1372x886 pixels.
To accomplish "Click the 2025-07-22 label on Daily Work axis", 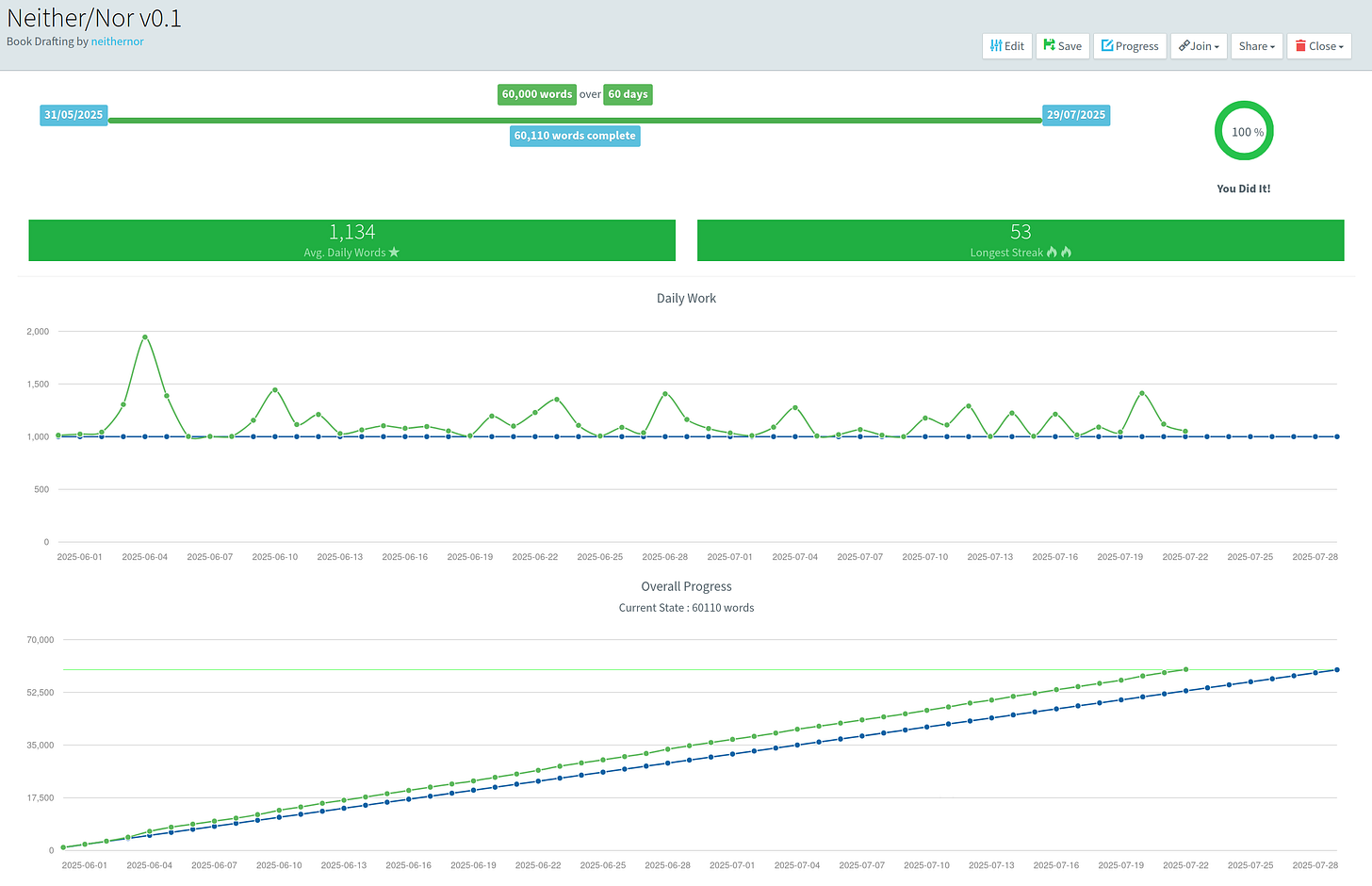I will click(1185, 557).
